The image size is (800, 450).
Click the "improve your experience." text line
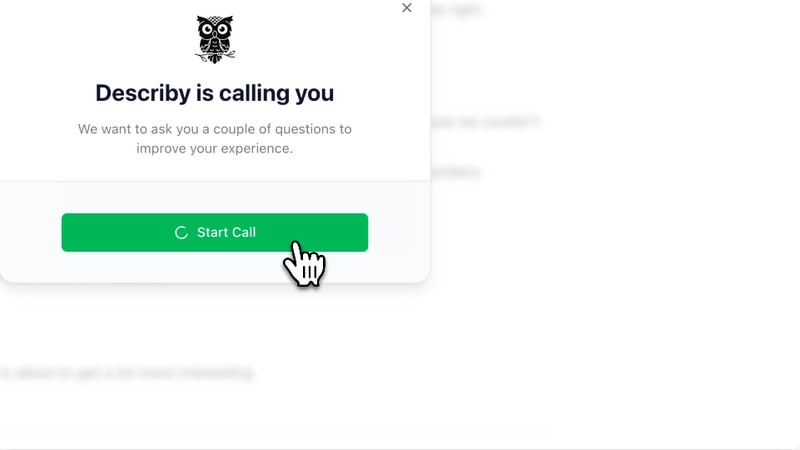click(215, 148)
